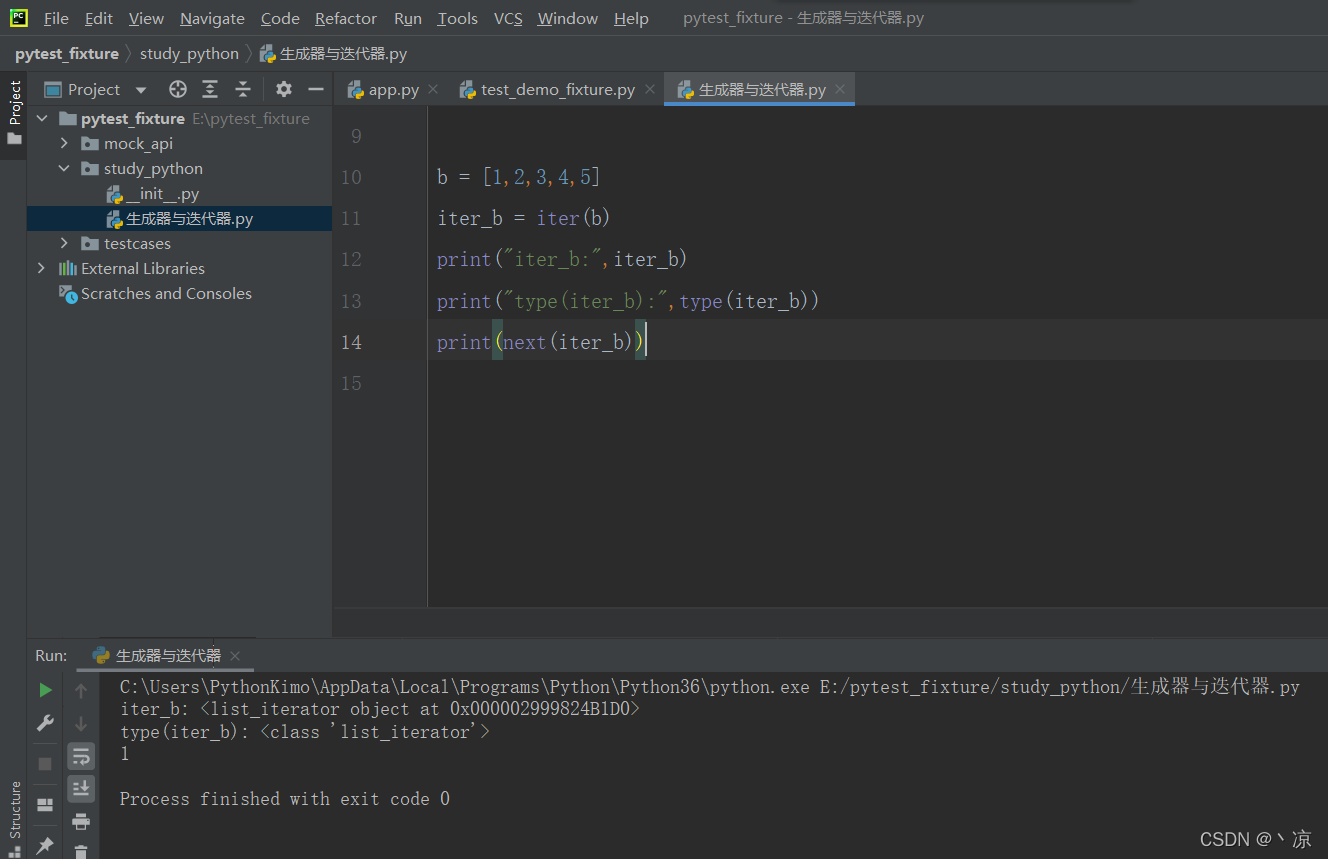The height and width of the screenshot is (859, 1328).
Task: Click the wrench icon in Run panel
Action: [45, 723]
